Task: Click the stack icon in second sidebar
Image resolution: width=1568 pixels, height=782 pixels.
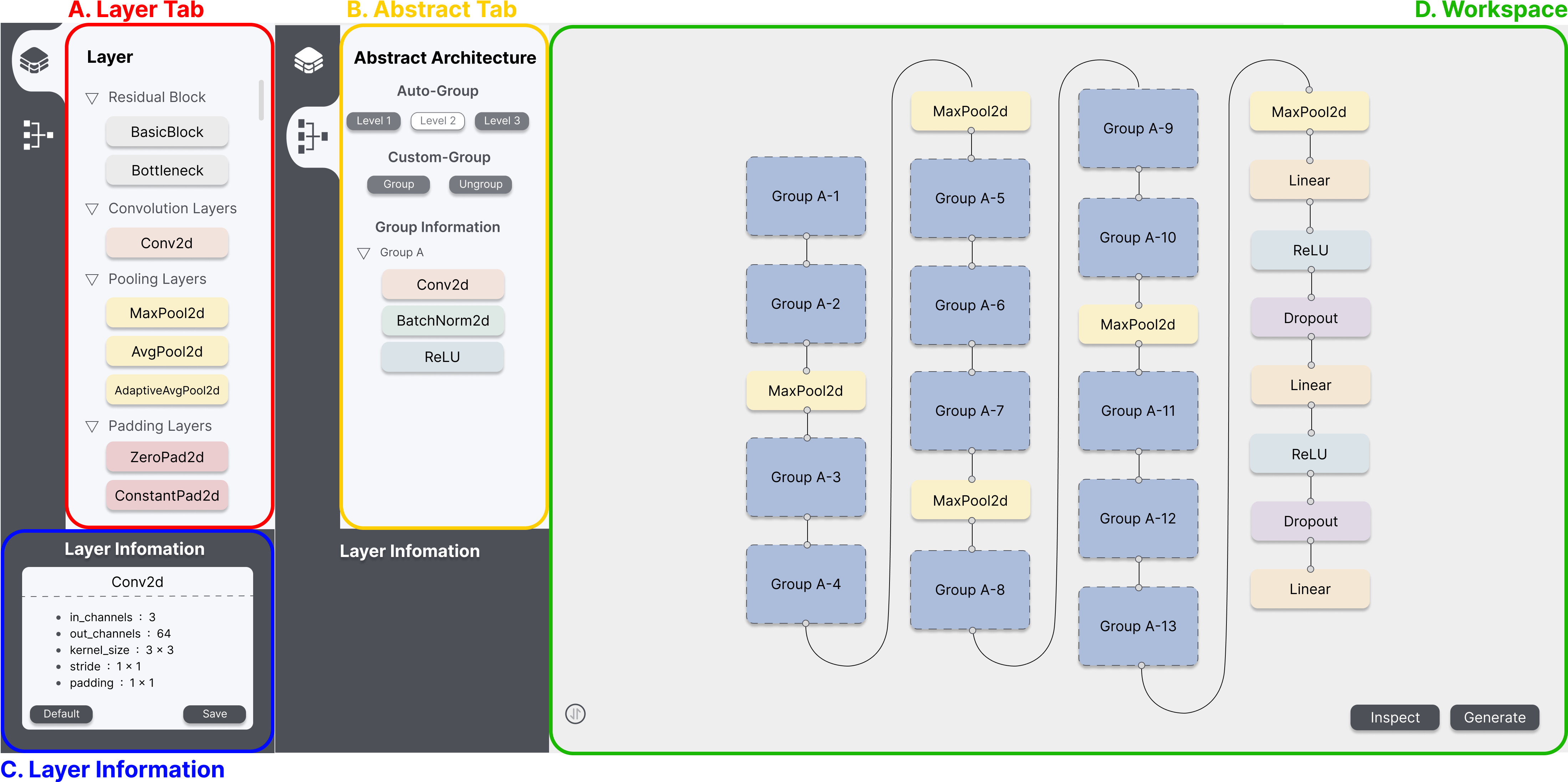Action: tap(309, 60)
